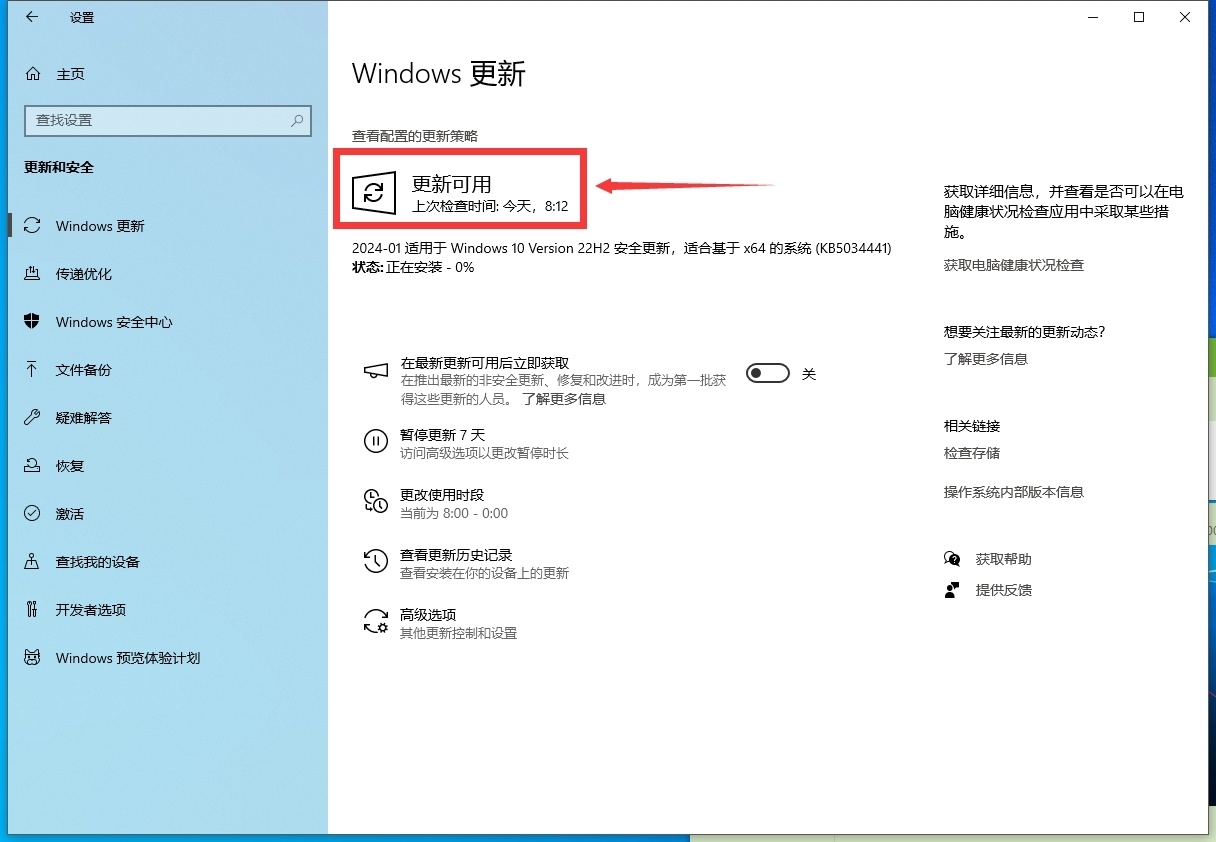Open 获取电脑健康状况检查 link
1216x842 pixels.
[1014, 265]
